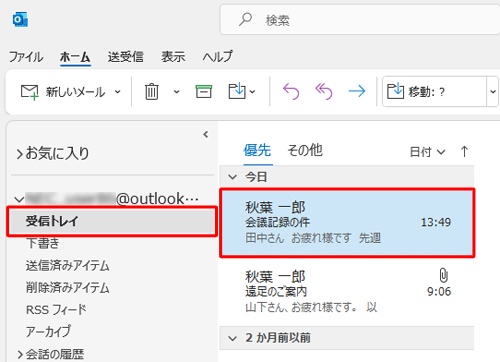The height and width of the screenshot is (362, 500).
Task: Open the ヘルプ ribbon tab
Action: (x=217, y=57)
